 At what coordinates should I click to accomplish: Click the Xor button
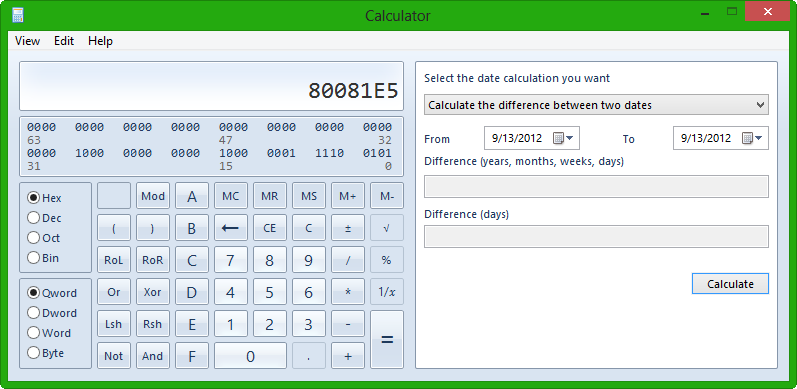coord(152,292)
